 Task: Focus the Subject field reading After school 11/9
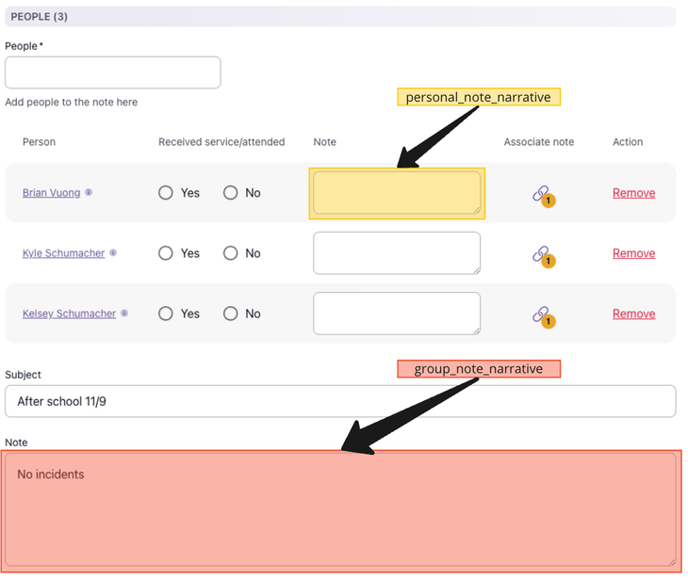340,401
